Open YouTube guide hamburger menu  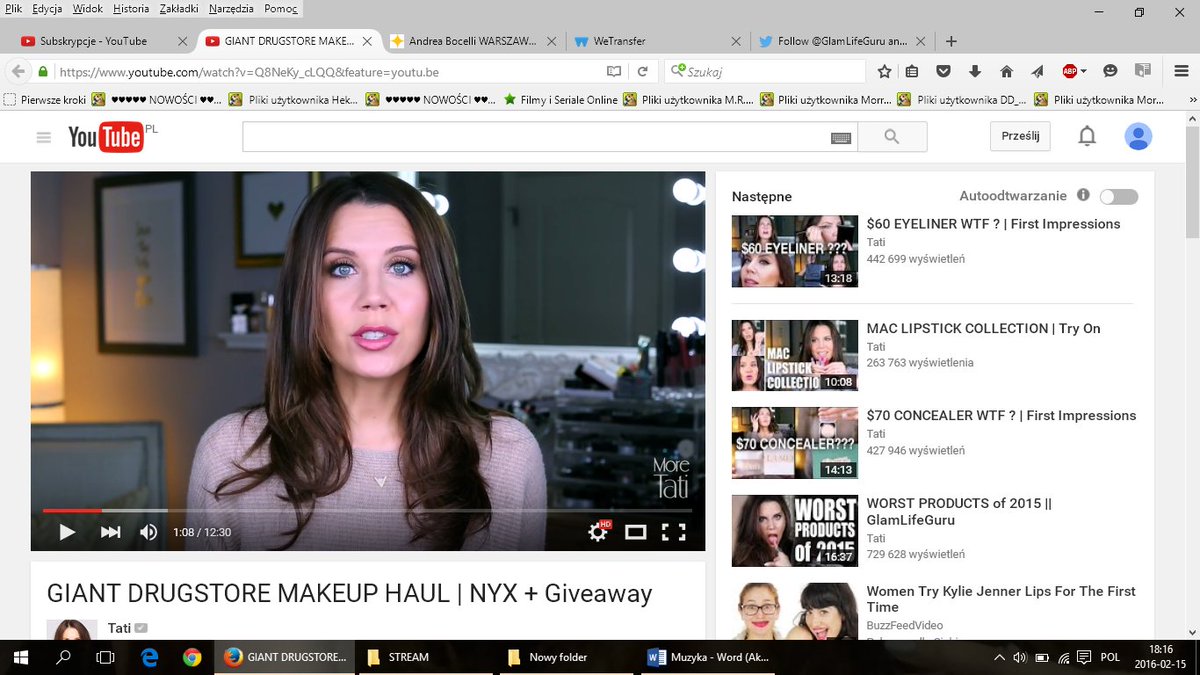(43, 138)
